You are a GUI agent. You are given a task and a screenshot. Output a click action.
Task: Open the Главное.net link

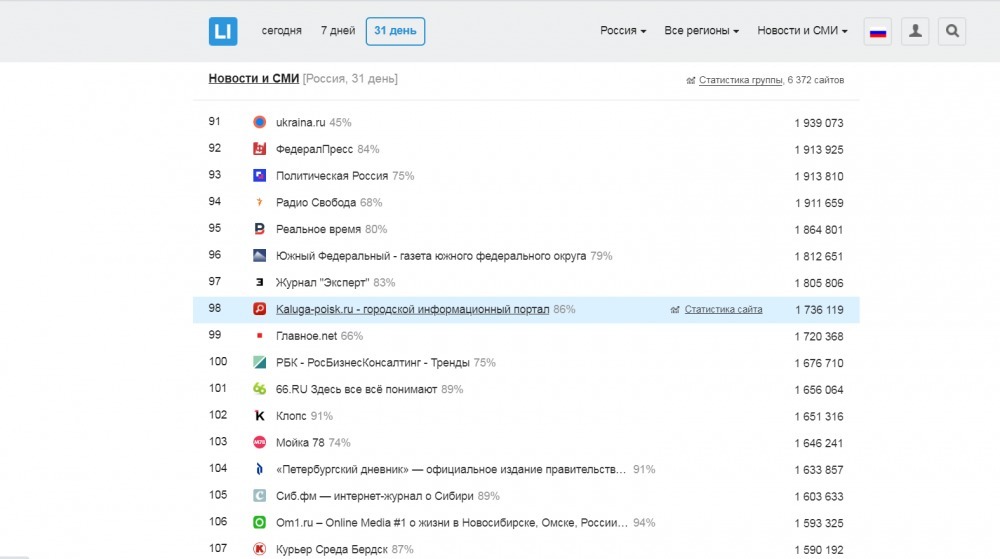click(x=306, y=336)
